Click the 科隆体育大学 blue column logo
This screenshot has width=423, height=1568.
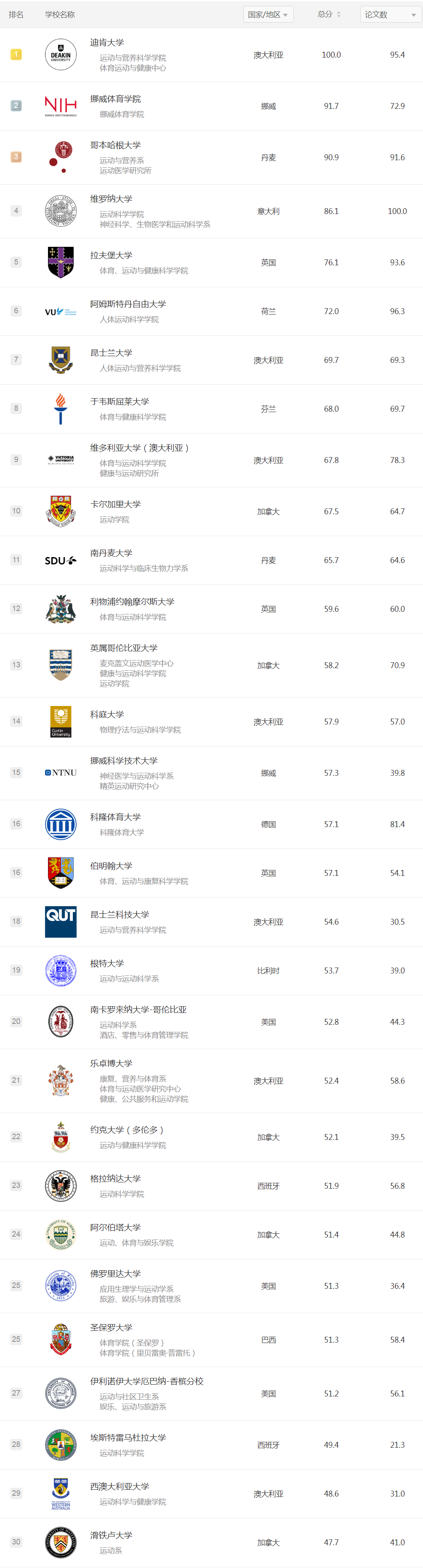coord(61,824)
